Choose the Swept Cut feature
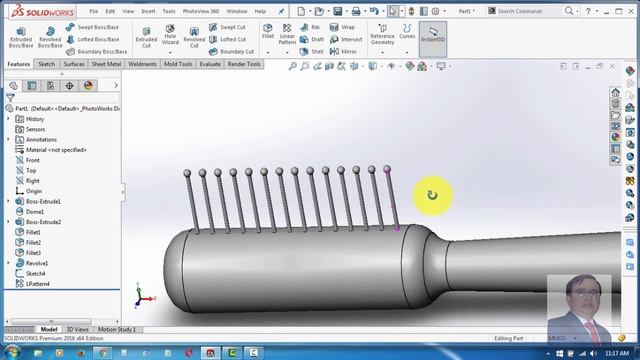Viewport: 640px width, 360px height. pos(227,27)
